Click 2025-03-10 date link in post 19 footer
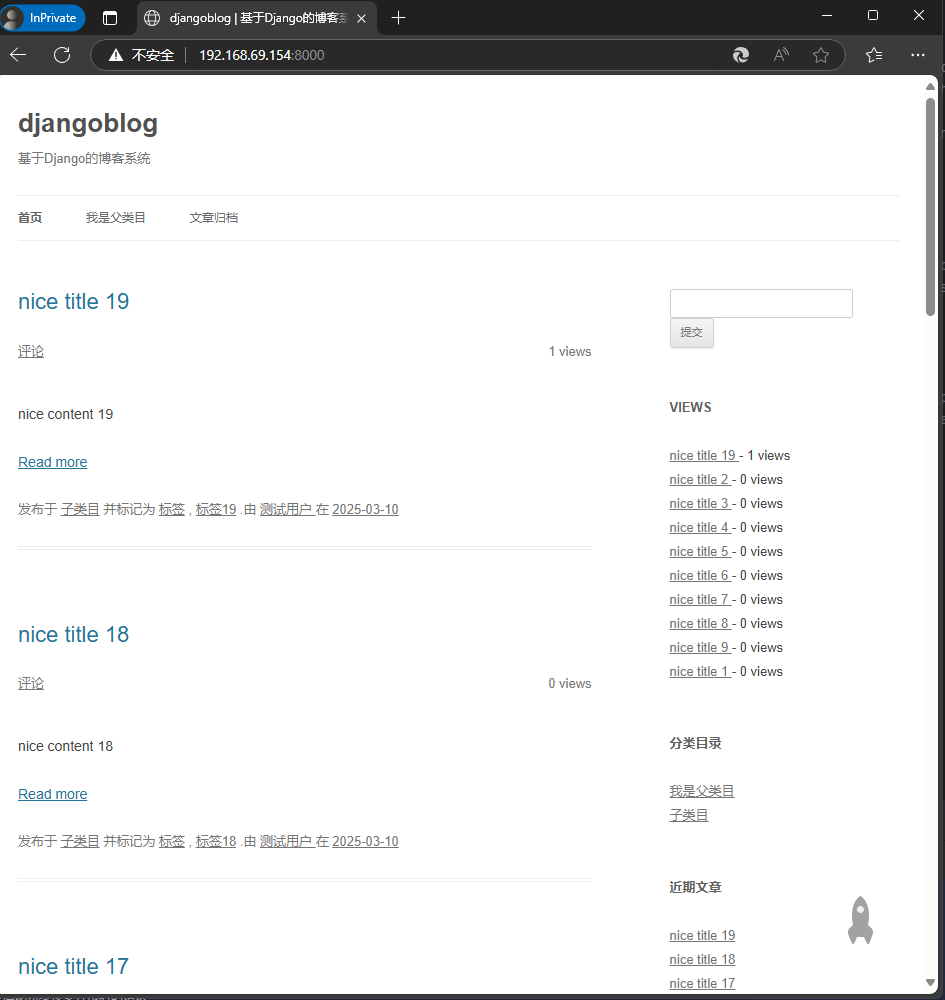Screen dimensions: 945x1000 [365, 510]
